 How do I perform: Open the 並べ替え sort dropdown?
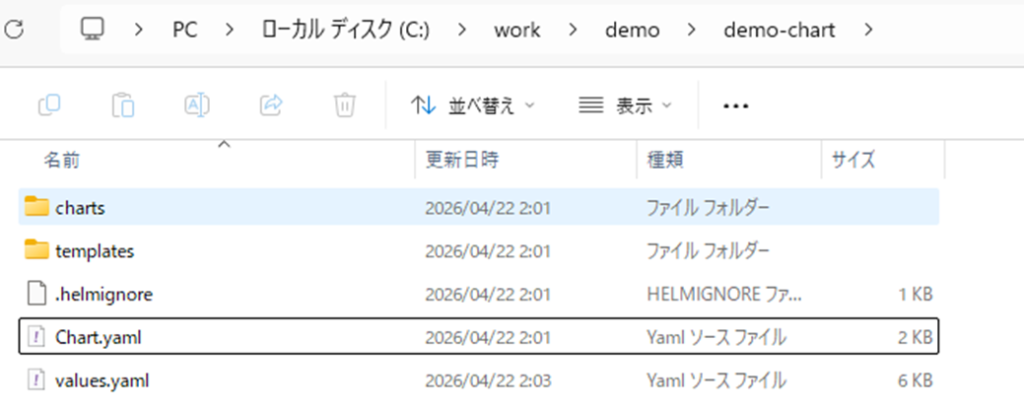coord(473,105)
